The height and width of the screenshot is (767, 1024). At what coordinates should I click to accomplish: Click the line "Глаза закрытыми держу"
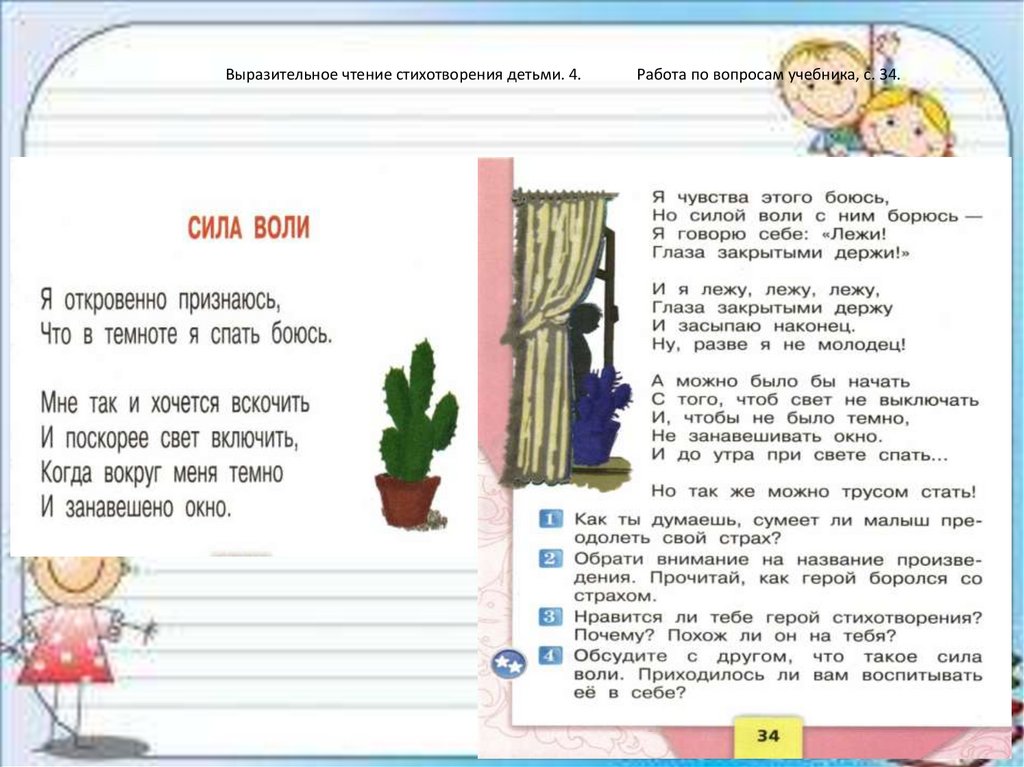[x=772, y=308]
